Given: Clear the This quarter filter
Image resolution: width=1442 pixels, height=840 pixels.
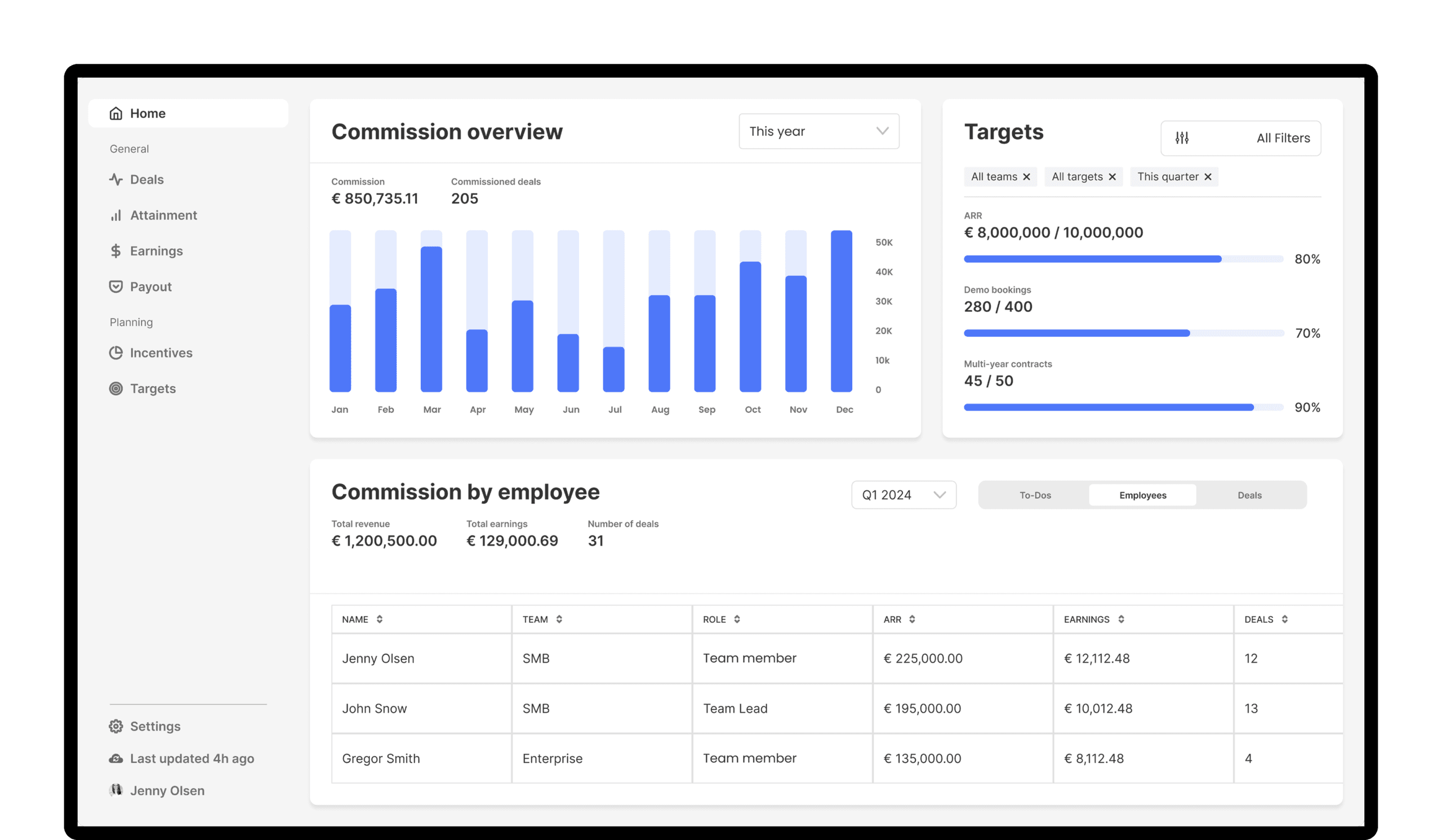Looking at the screenshot, I should click(x=1208, y=177).
